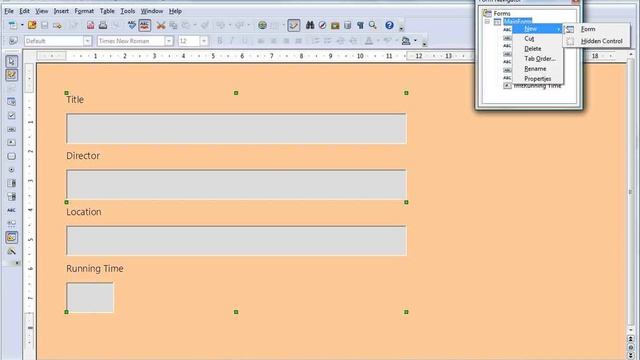Open the View menu
The width and height of the screenshot is (640, 360).
click(x=42, y=11)
